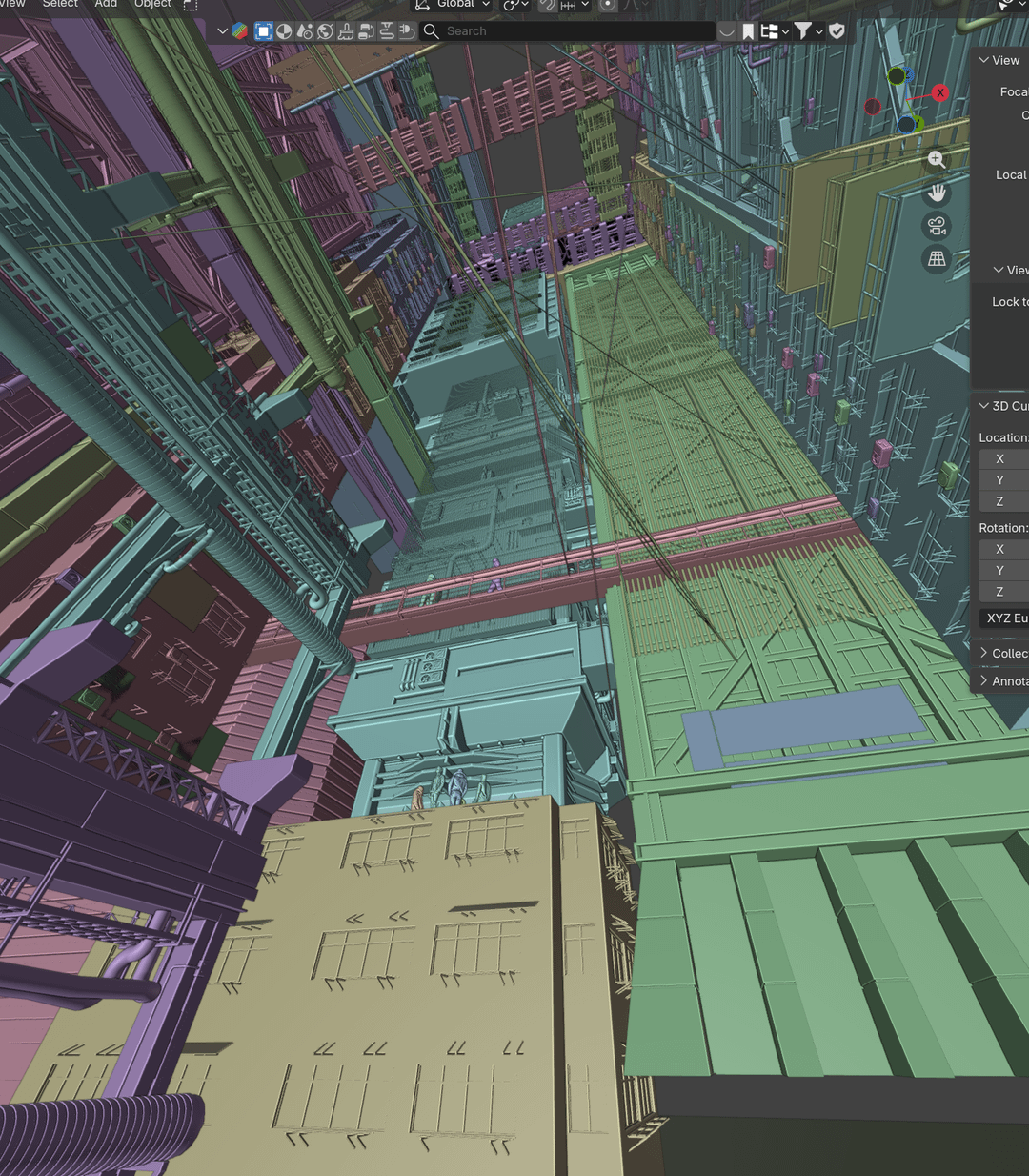1029x1176 pixels.
Task: Click the red X axis gizmo
Action: coord(940,92)
